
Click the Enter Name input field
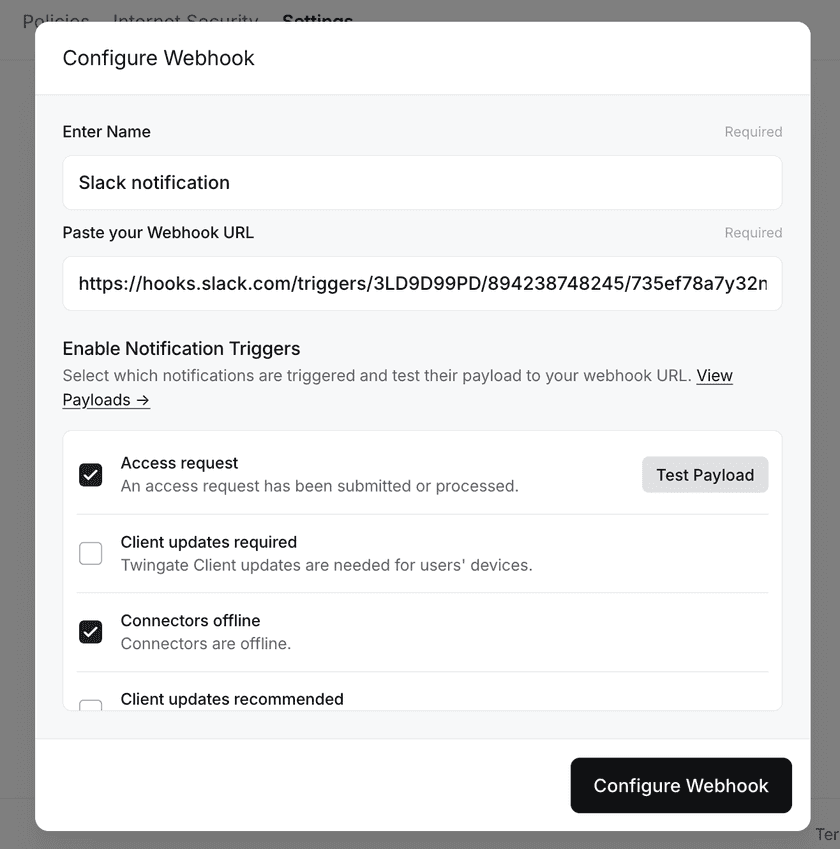tap(421, 183)
